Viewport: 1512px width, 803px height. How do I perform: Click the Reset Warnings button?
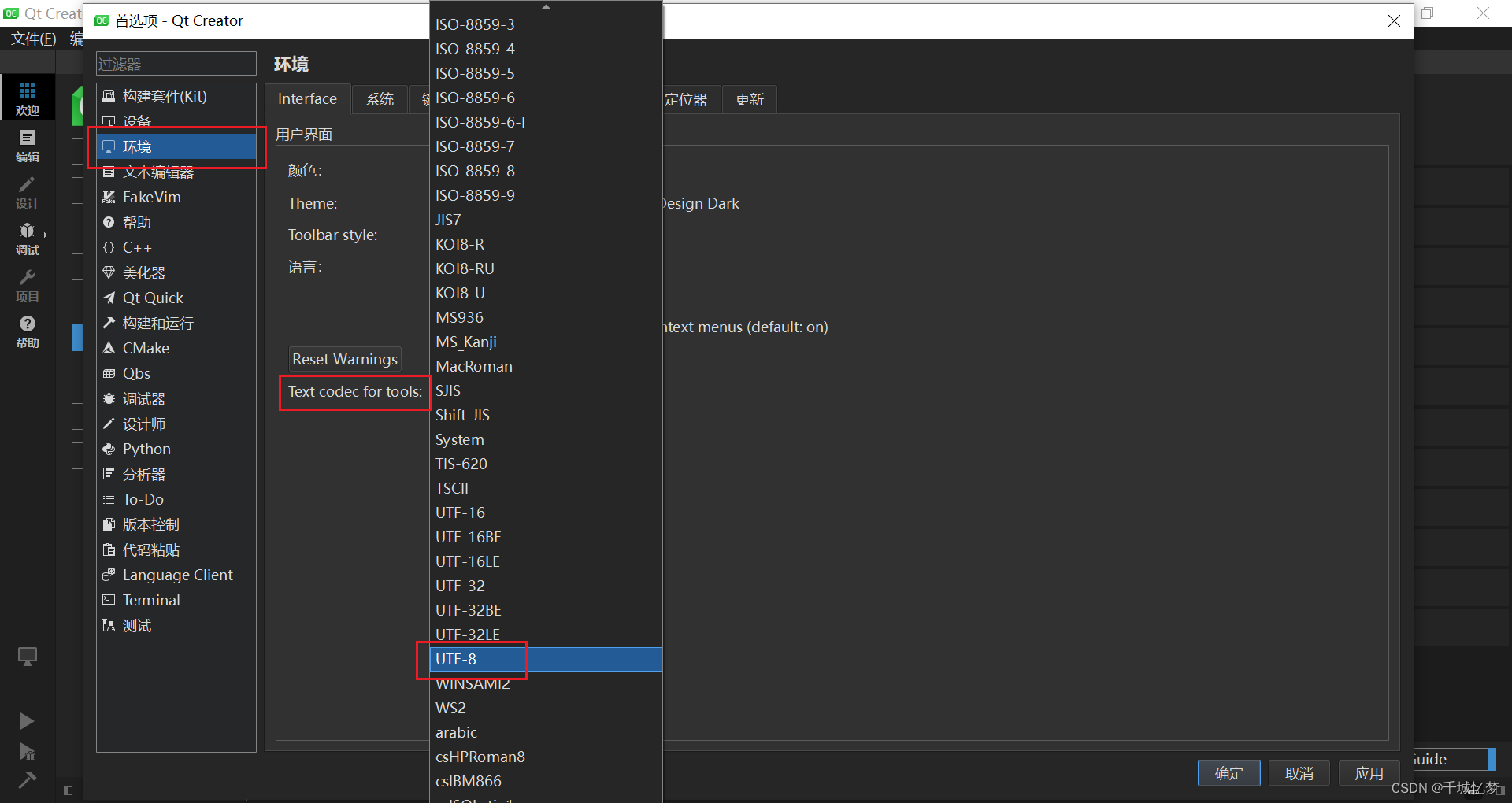(x=345, y=359)
